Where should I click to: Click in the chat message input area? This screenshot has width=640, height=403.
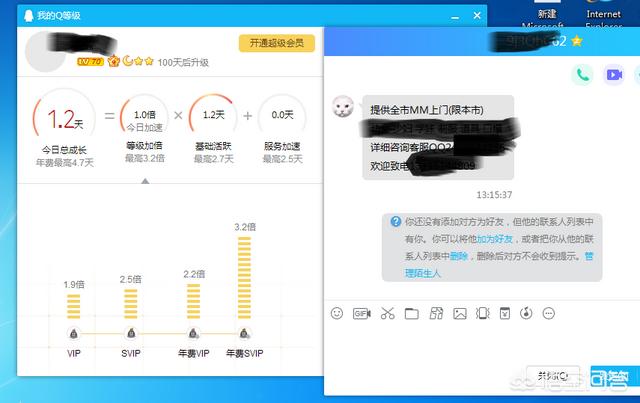(x=482, y=343)
